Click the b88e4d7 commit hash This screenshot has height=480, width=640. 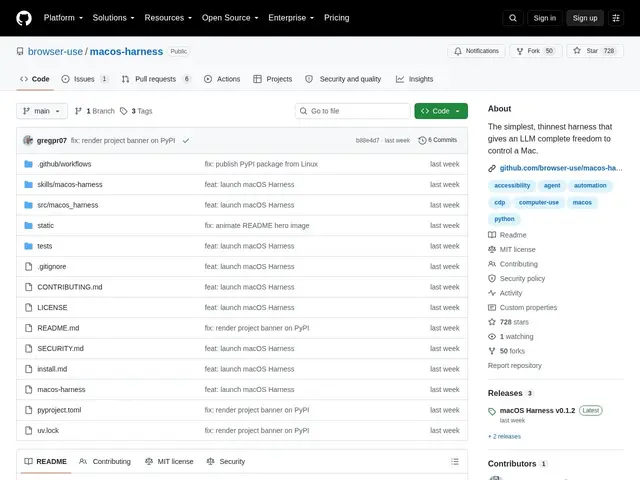pyautogui.click(x=367, y=140)
